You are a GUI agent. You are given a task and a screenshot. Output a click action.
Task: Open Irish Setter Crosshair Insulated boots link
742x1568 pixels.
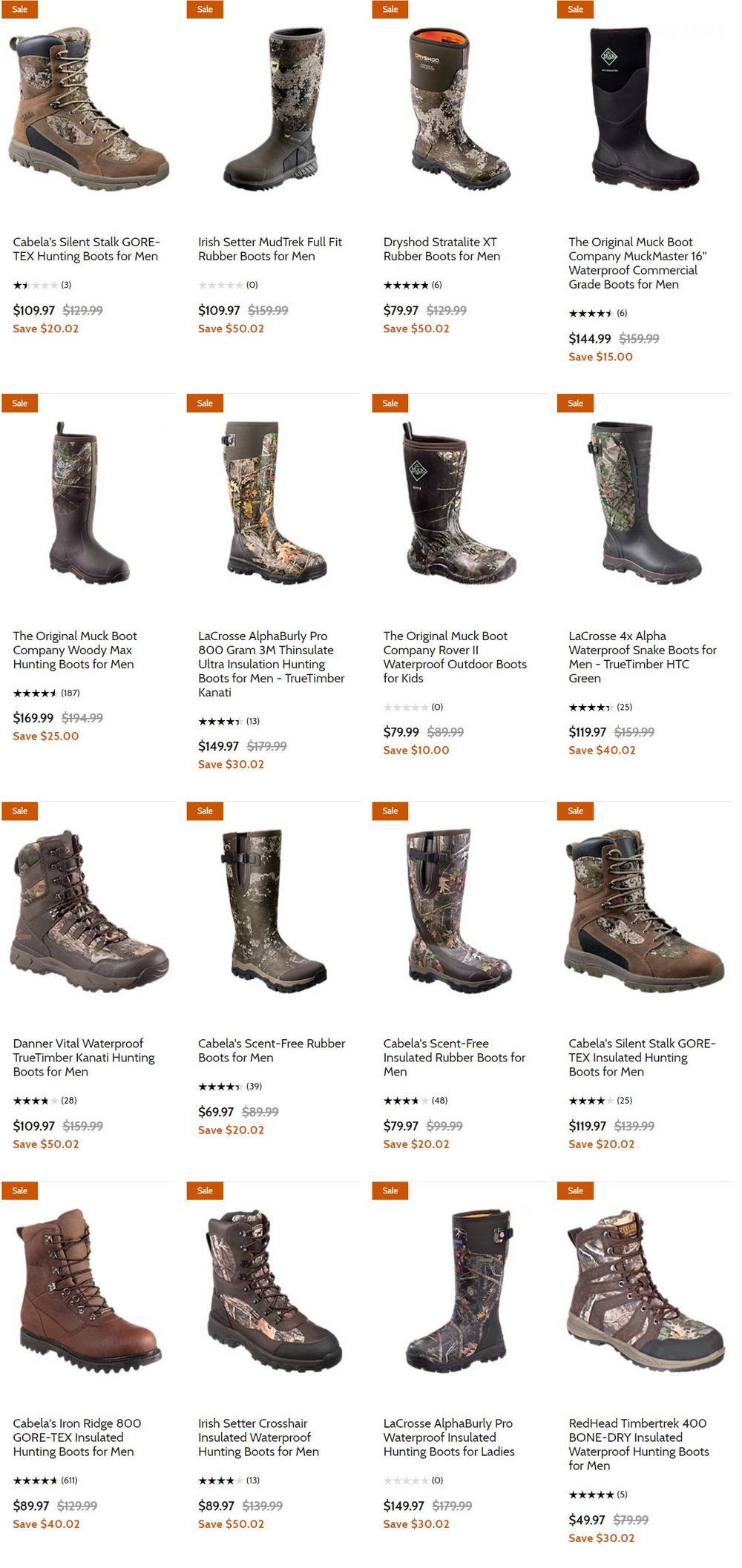258,1437
